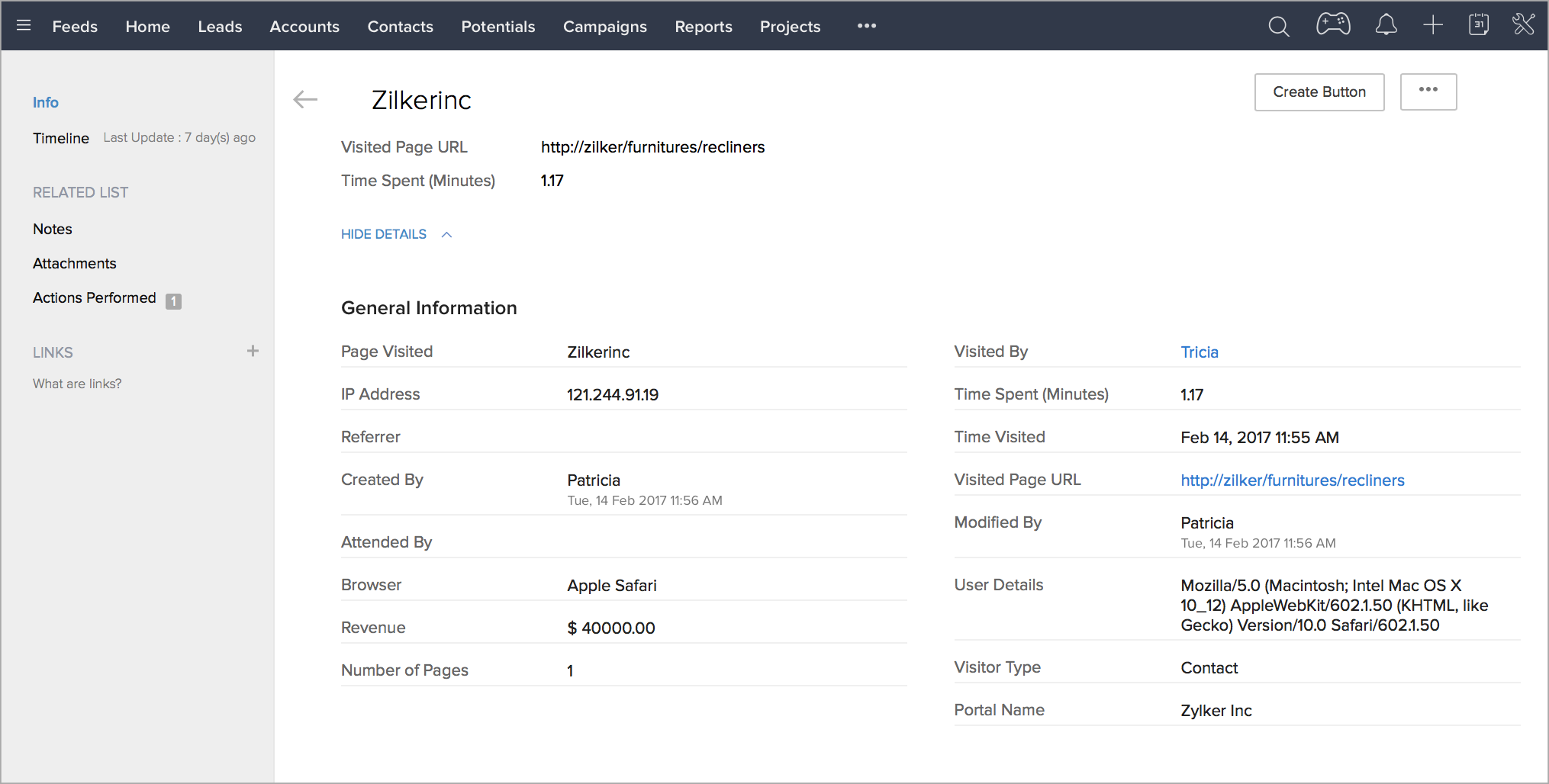Open the Tricia visitor link
The width and height of the screenshot is (1549, 784).
1200,352
